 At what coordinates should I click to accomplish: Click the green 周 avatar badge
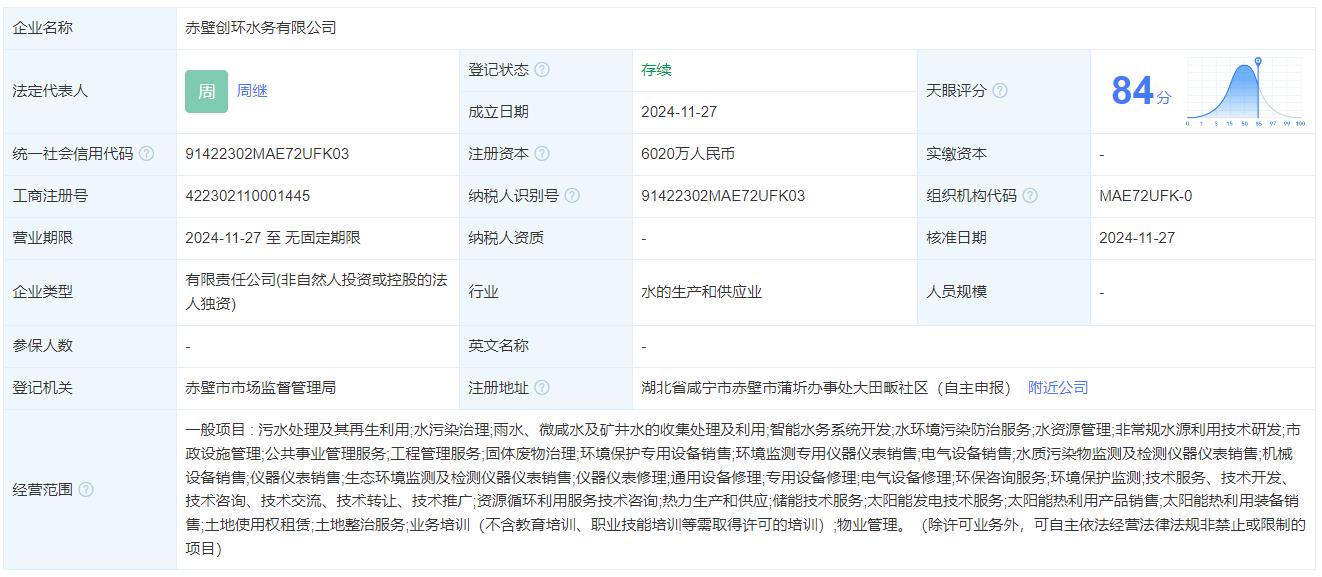tap(206, 91)
